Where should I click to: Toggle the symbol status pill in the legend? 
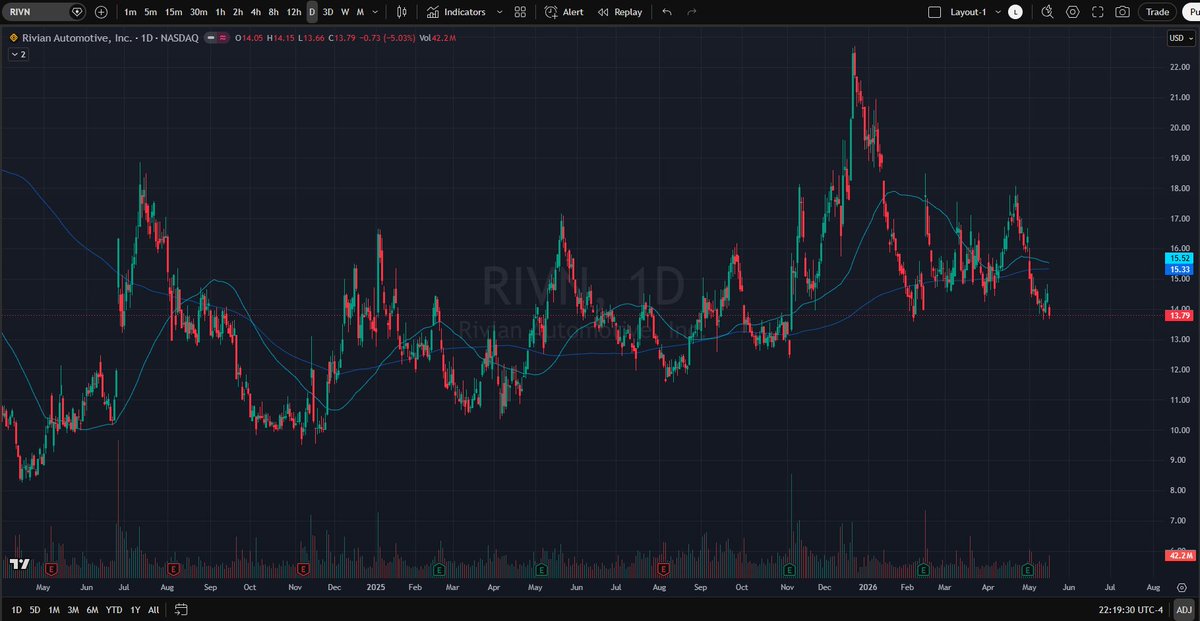tap(219, 38)
